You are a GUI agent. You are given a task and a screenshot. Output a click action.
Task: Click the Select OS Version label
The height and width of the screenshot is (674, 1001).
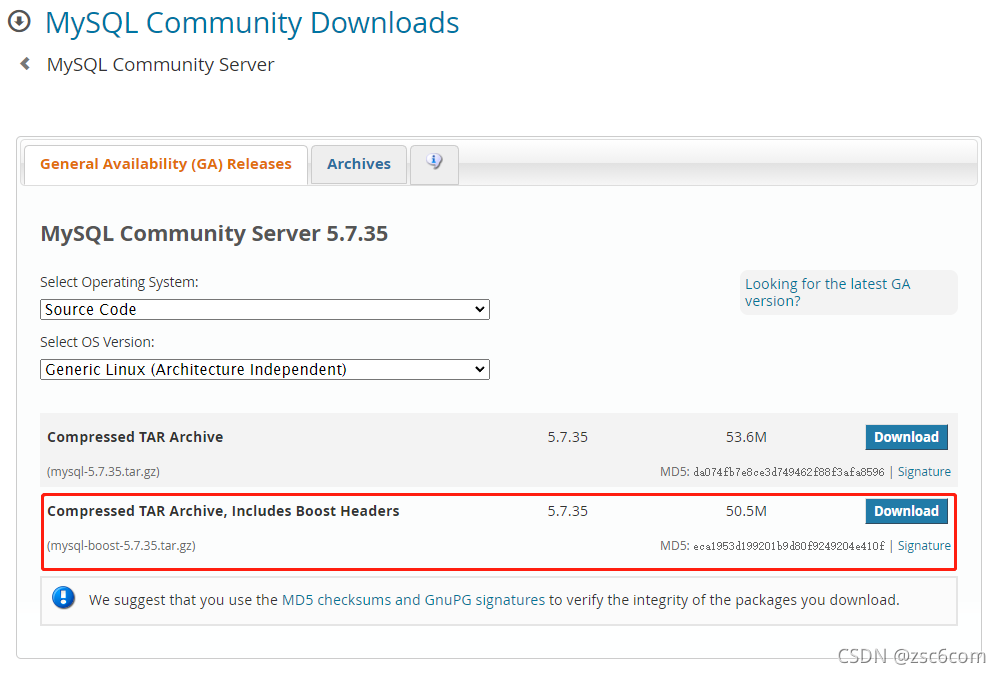(97, 342)
